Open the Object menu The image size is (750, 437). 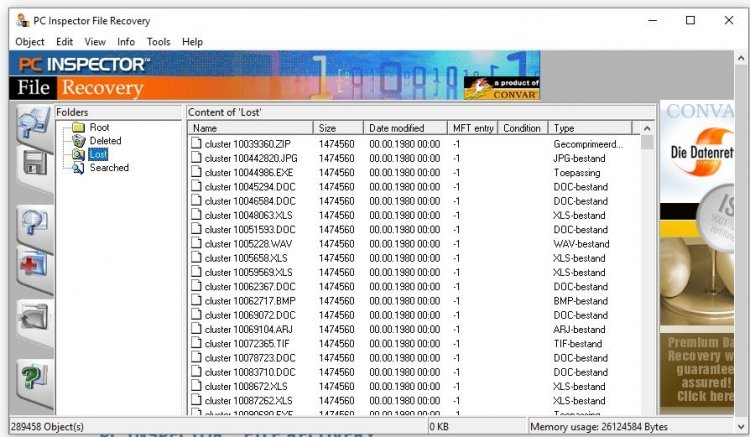(x=30, y=42)
